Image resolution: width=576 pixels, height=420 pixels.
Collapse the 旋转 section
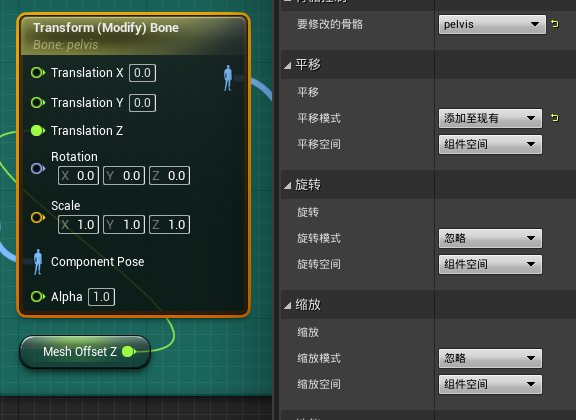coord(288,186)
